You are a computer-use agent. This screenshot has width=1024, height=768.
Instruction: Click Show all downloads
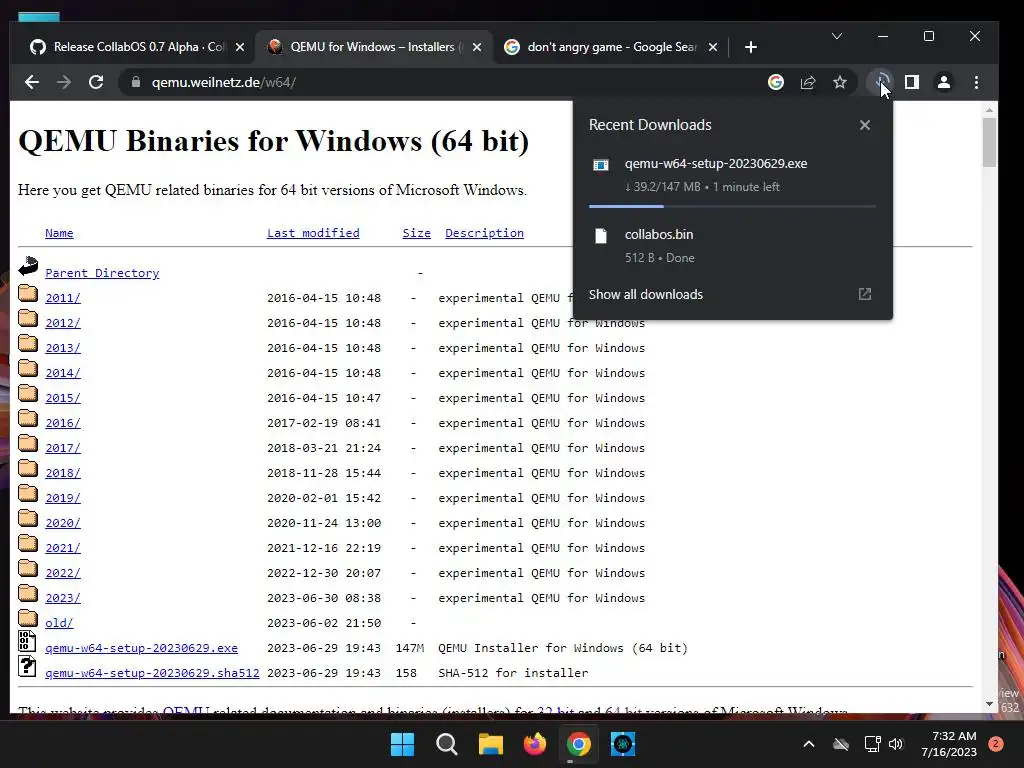[645, 295]
